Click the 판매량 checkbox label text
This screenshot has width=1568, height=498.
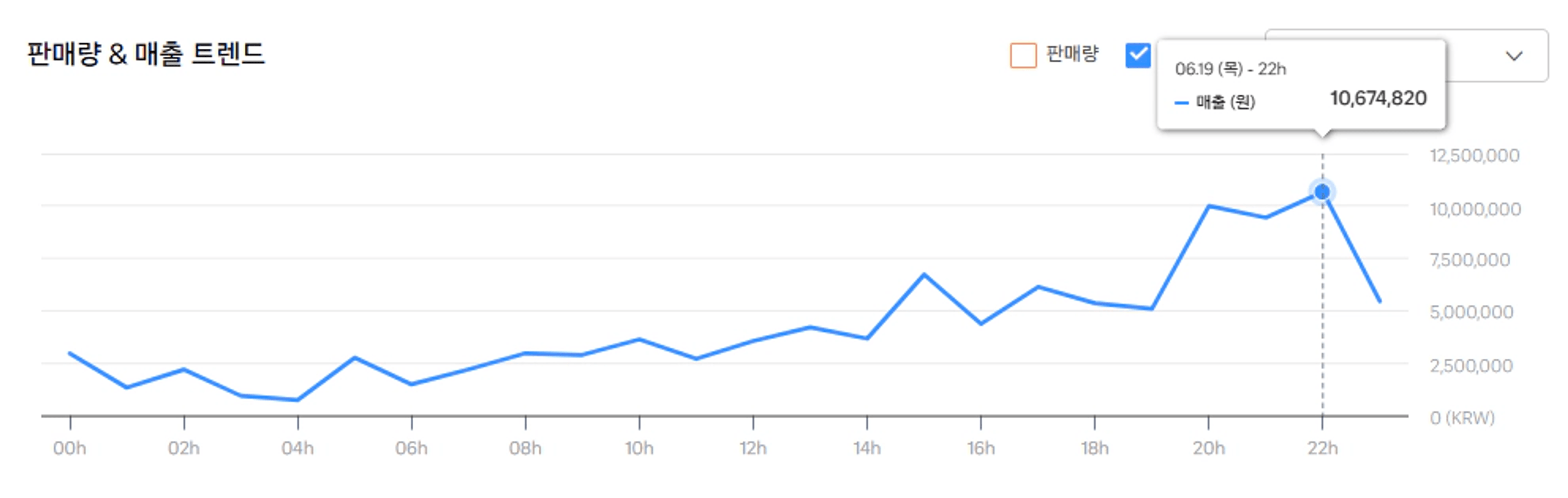(x=1072, y=54)
